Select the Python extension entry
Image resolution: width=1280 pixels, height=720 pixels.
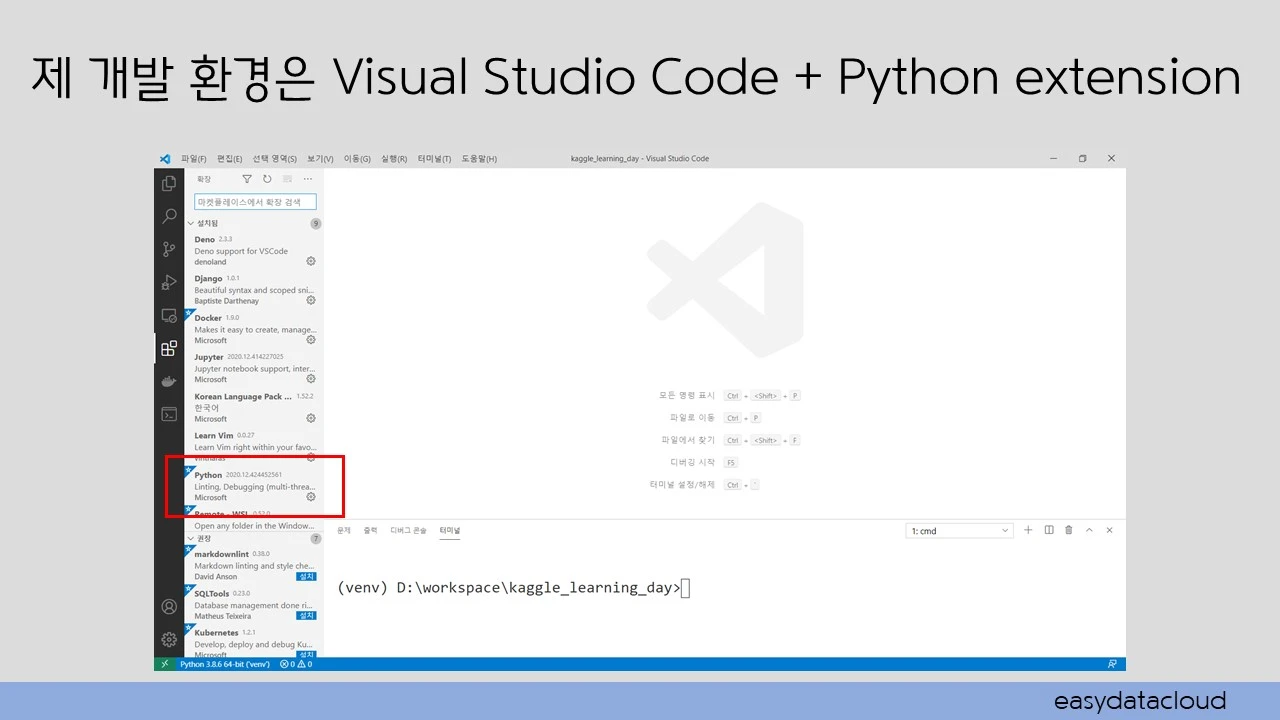[x=254, y=486]
